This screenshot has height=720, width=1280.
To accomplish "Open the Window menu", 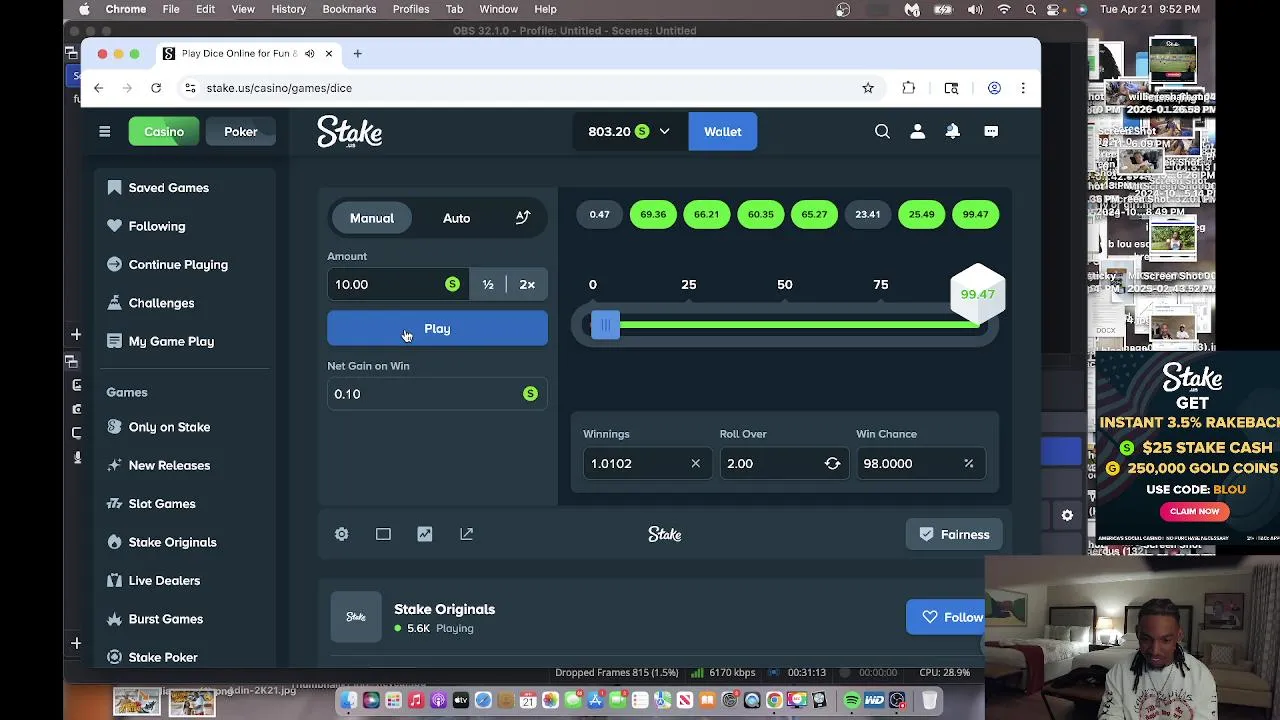I will (498, 9).
